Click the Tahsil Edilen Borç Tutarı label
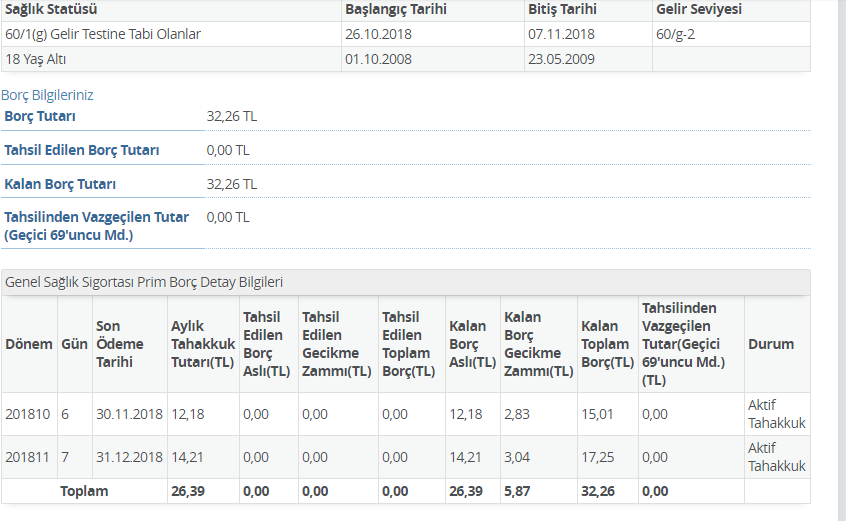This screenshot has height=521, width=846. pos(81,150)
